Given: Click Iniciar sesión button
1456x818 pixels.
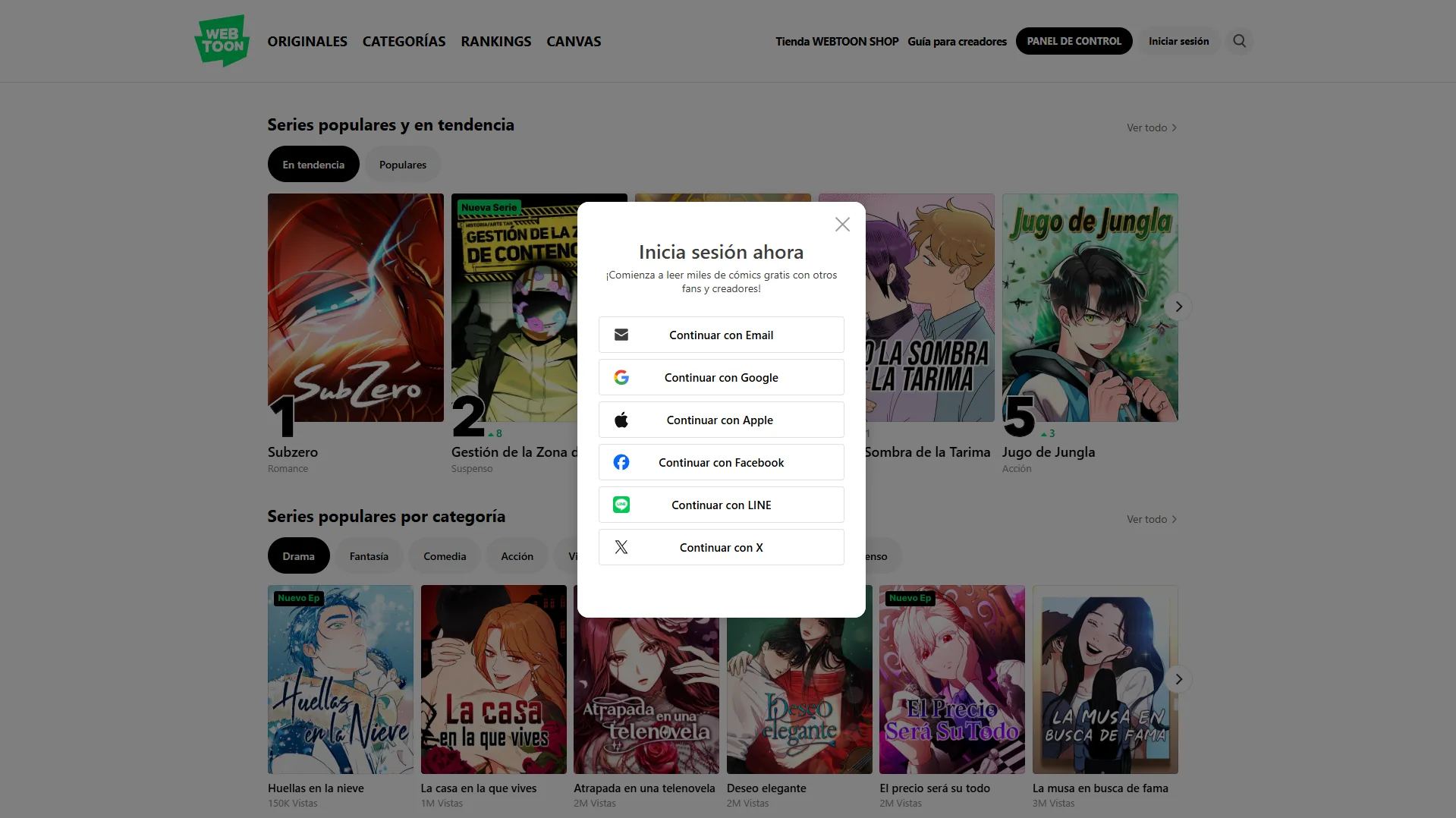Looking at the screenshot, I should point(1178,41).
